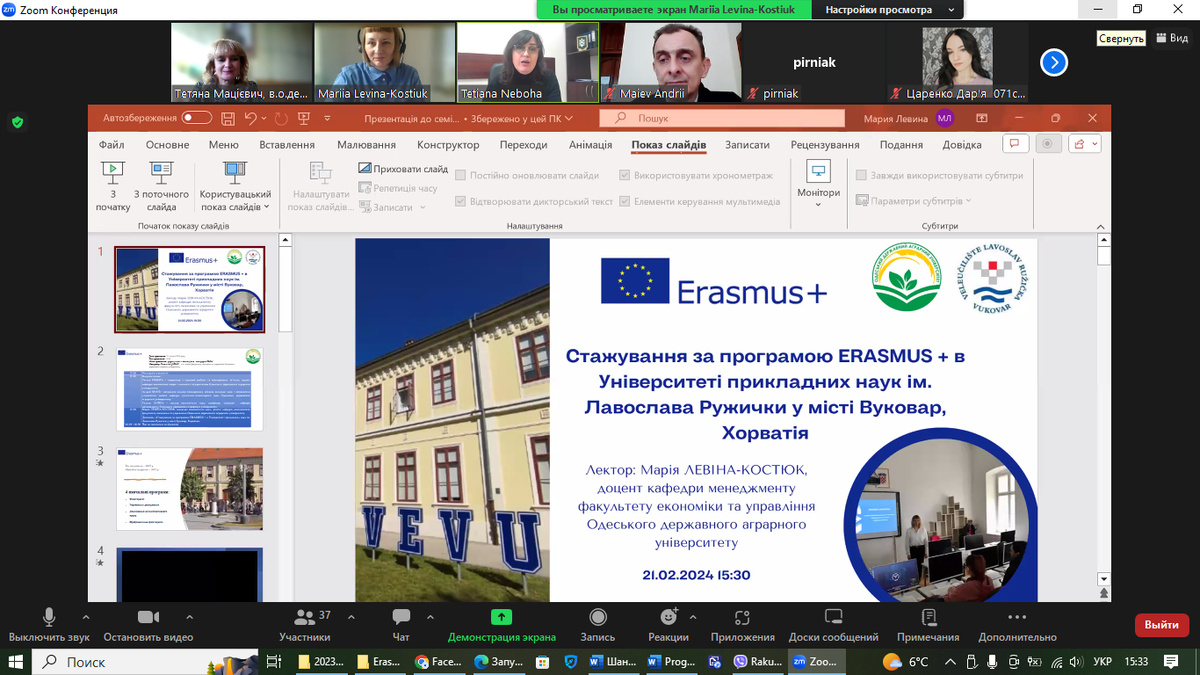Click the Свернуть collapse button

pyautogui.click(x=1120, y=38)
